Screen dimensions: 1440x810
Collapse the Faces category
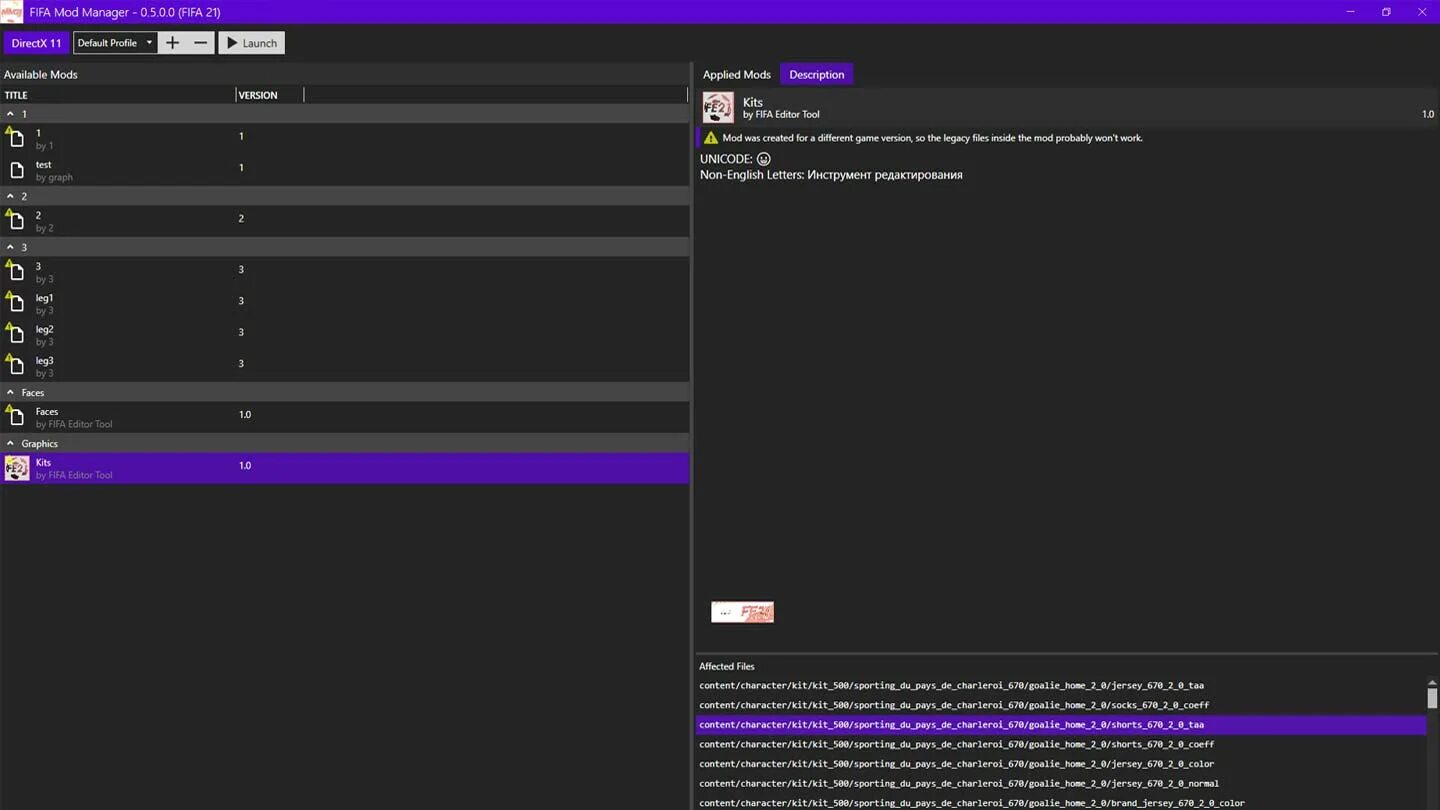click(x=10, y=392)
